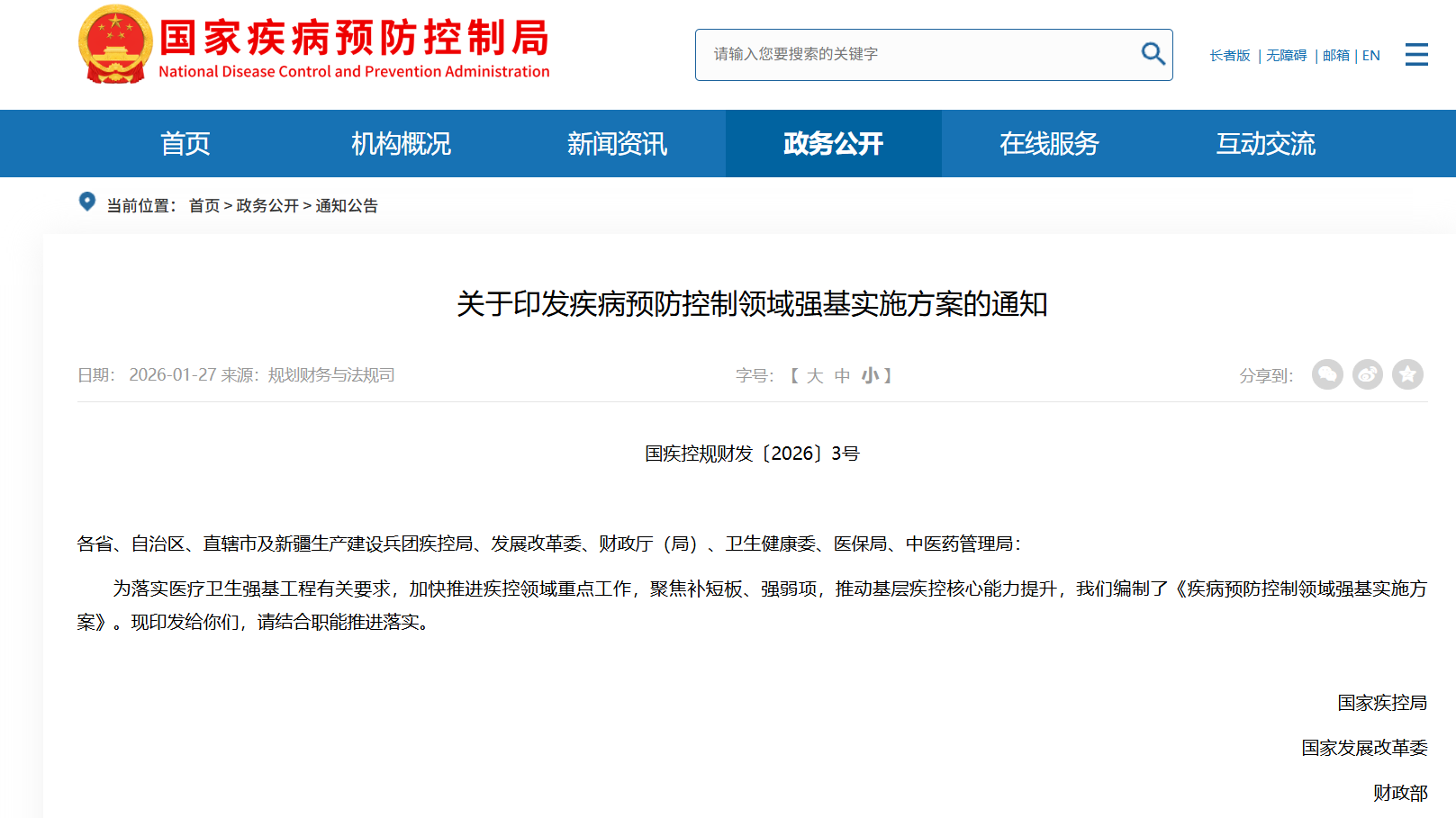Open the hamburger menu icon

coord(1416,55)
